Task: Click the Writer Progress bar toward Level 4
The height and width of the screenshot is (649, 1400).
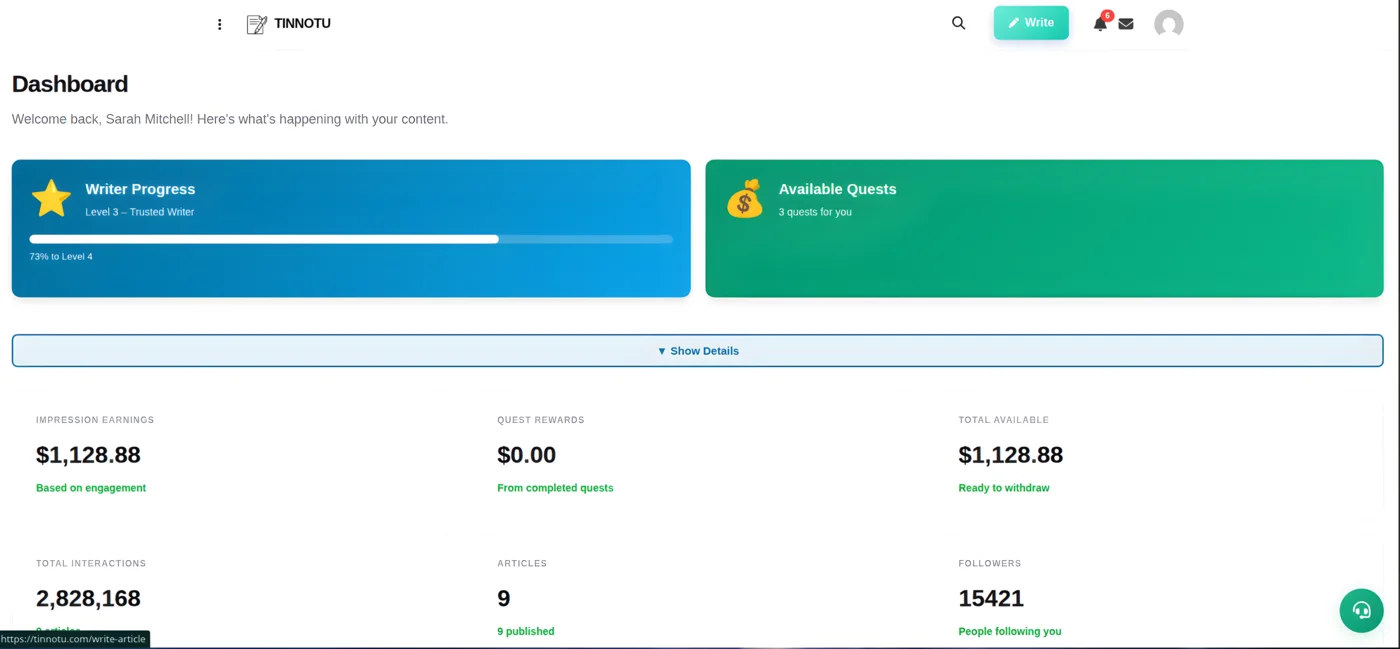Action: tap(351, 239)
